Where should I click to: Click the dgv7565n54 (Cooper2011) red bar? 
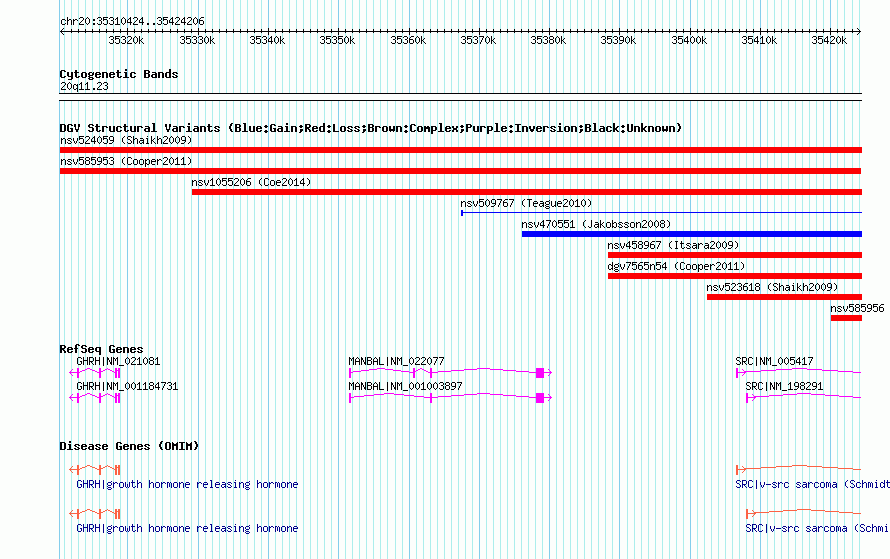[734, 276]
